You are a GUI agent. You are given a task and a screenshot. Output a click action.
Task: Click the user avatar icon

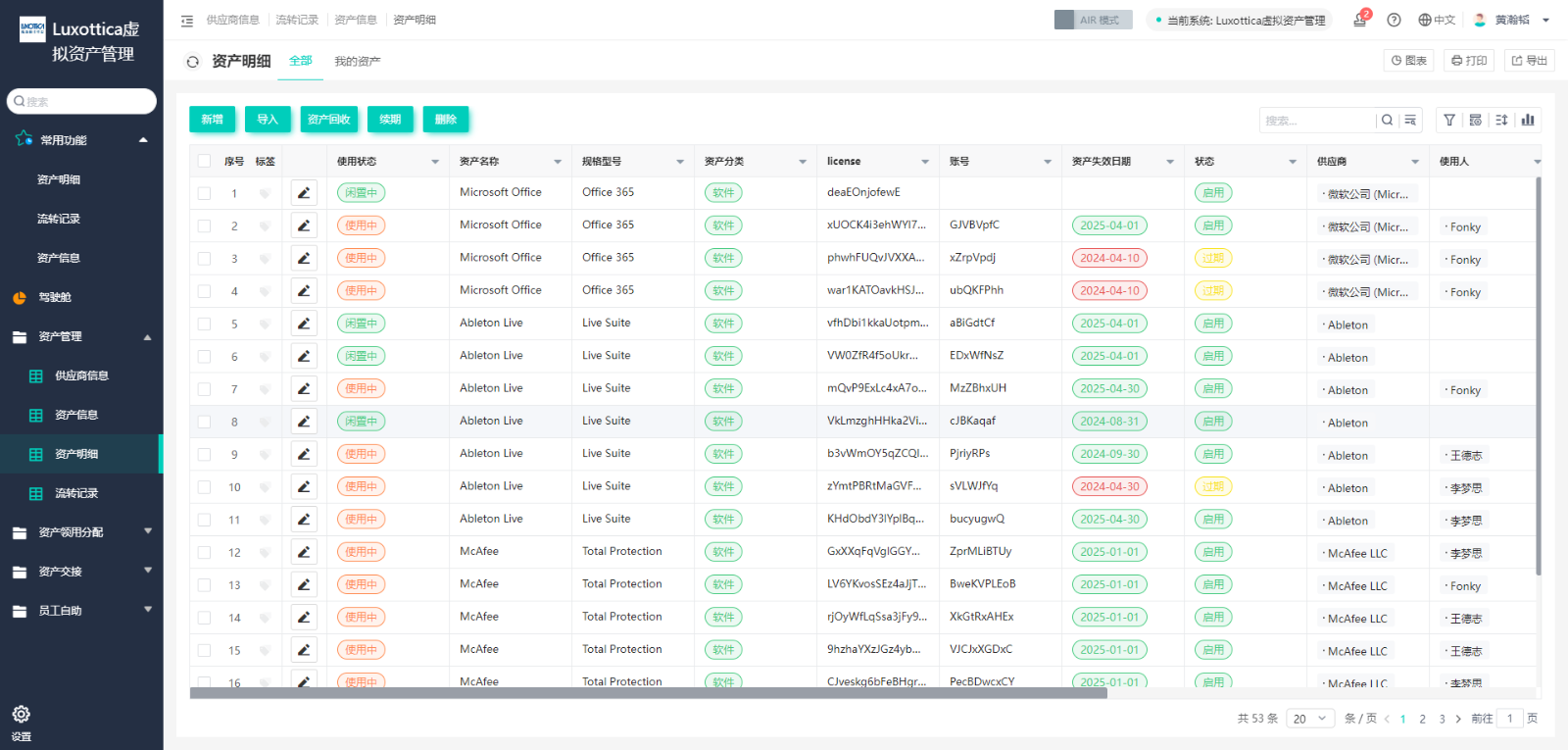click(x=1480, y=20)
